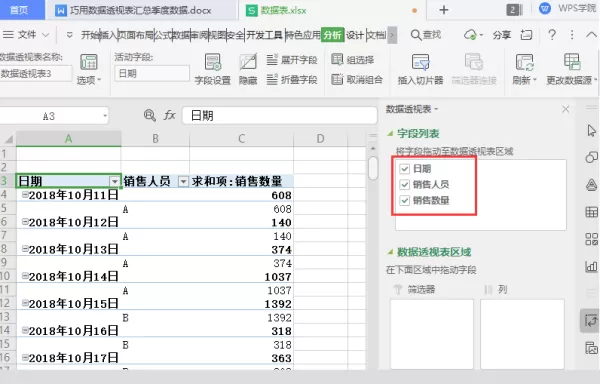Click the active field input 日期
This screenshot has height=384, width=600.
pyautogui.click(x=152, y=73)
